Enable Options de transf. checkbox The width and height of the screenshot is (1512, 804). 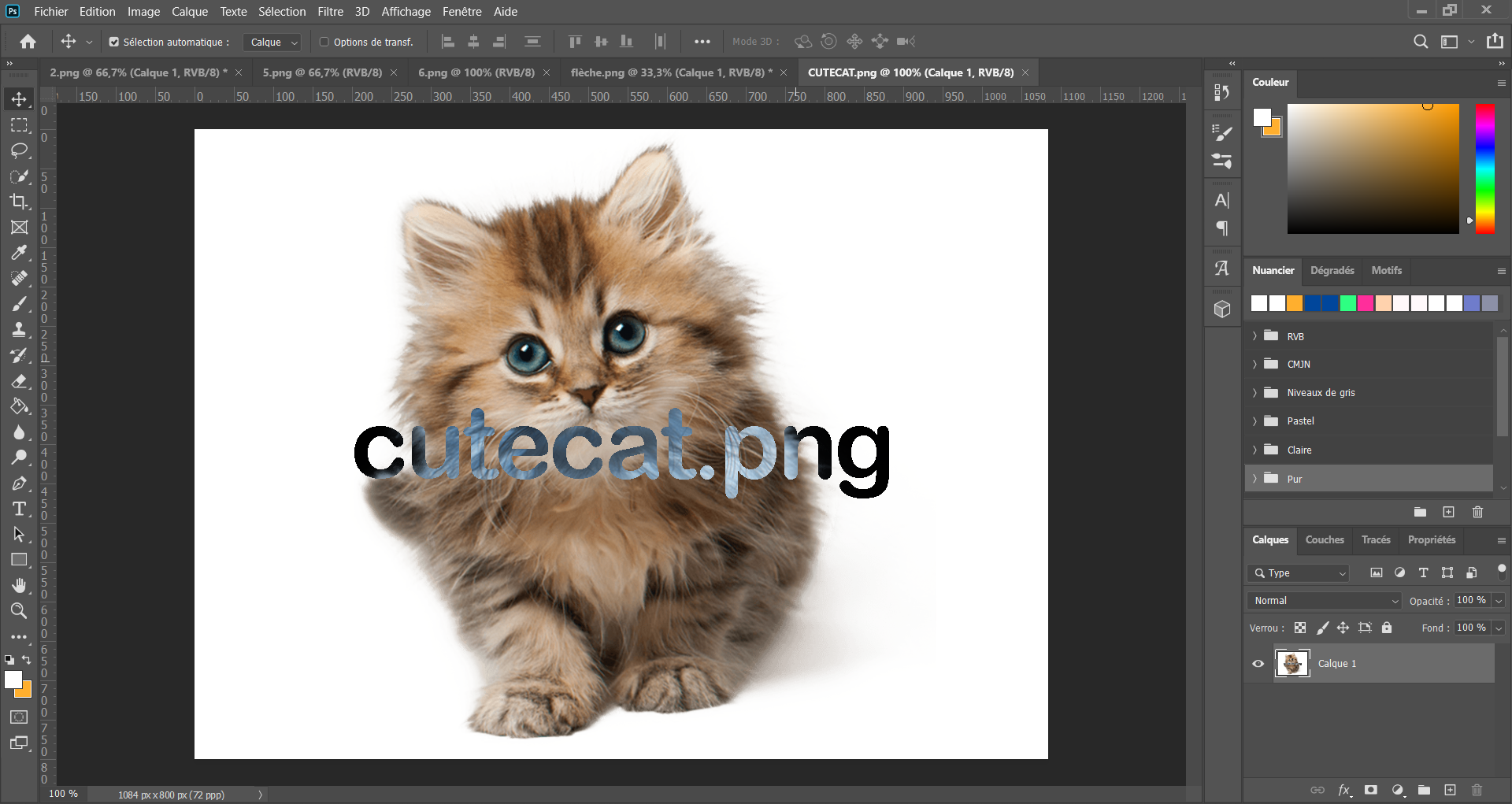[x=324, y=42]
